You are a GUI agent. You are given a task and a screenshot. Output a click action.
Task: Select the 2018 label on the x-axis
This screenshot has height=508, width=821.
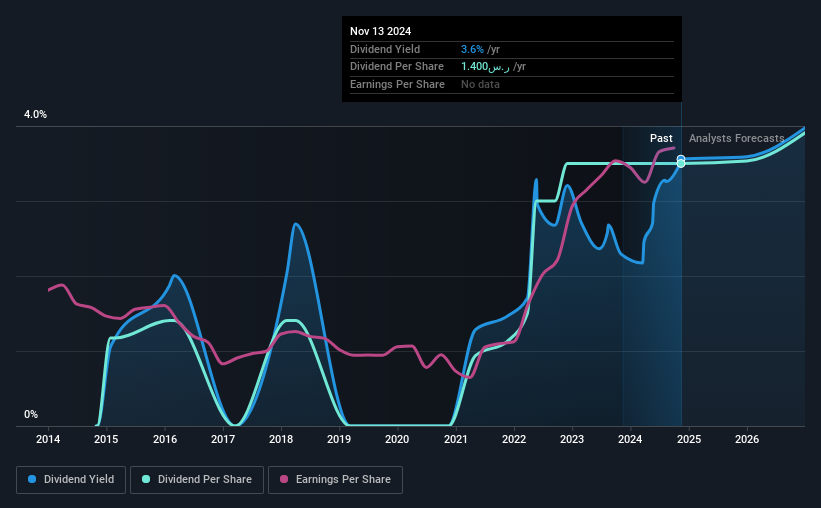pos(281,439)
